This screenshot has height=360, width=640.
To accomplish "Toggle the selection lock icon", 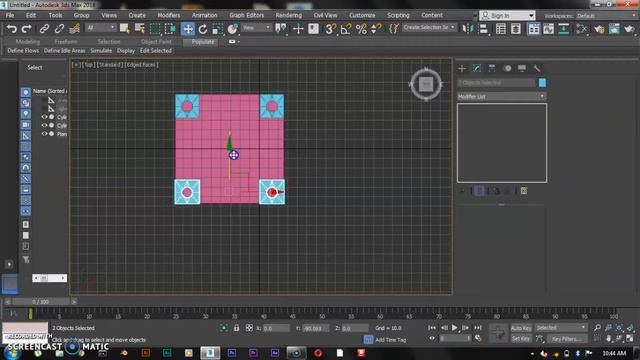I will coord(236,328).
